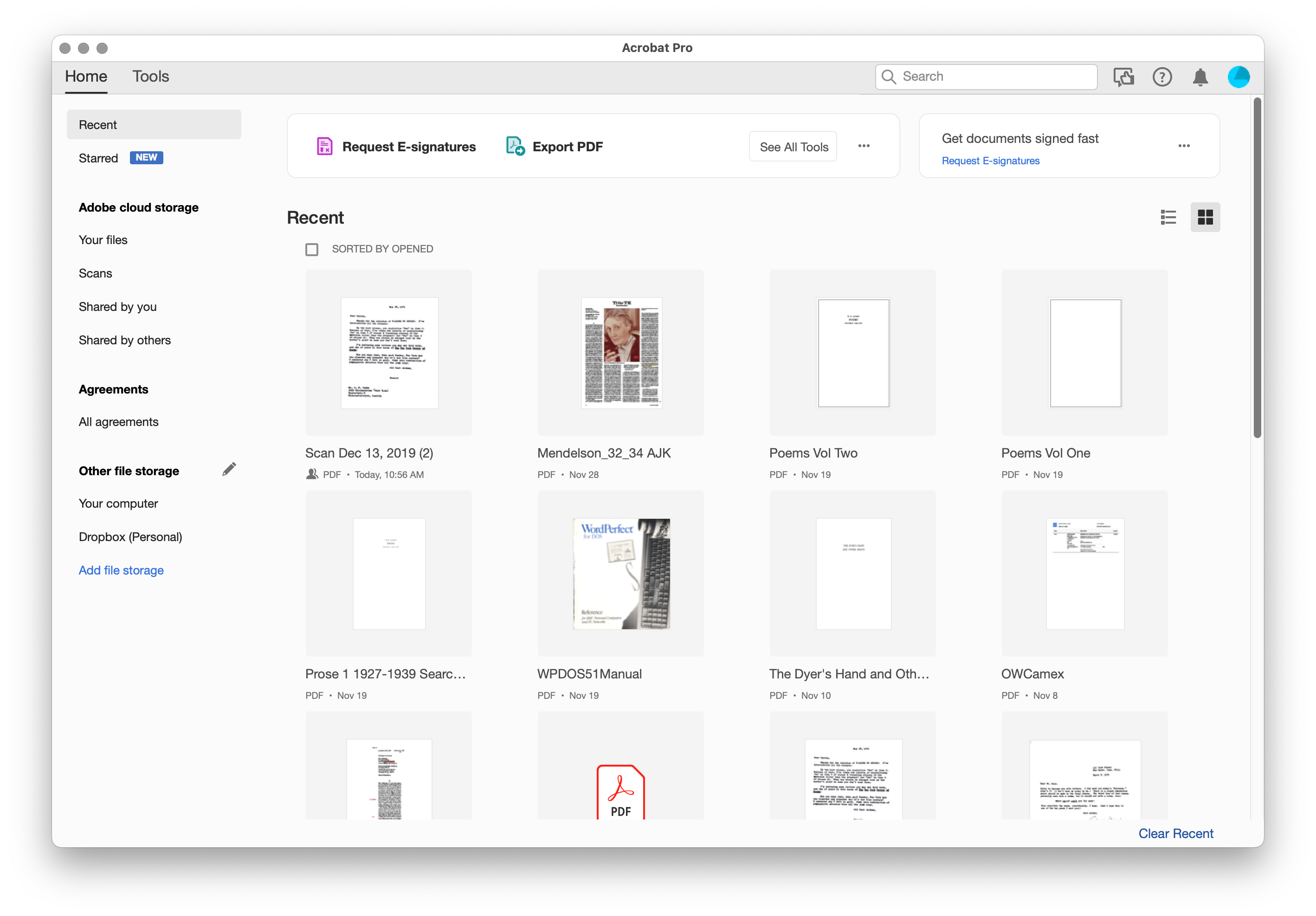Click the 'Mendelson_32_34 AJK' file name
This screenshot has height=916, width=1316.
[604, 453]
